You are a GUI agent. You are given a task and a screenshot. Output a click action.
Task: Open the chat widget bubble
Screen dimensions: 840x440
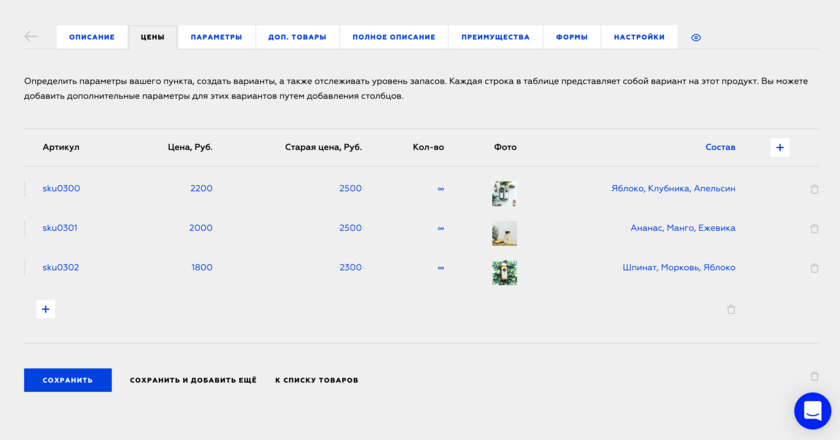812,411
